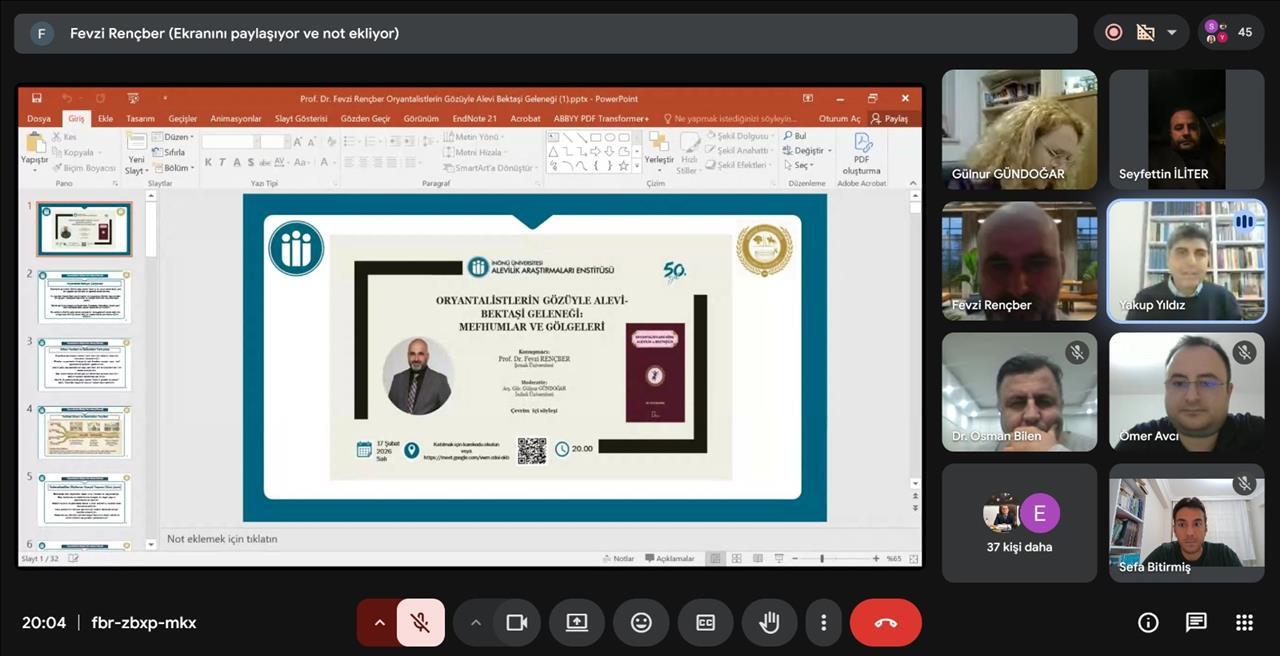Toggle the camera on or off
The image size is (1280, 656).
[x=516, y=623]
